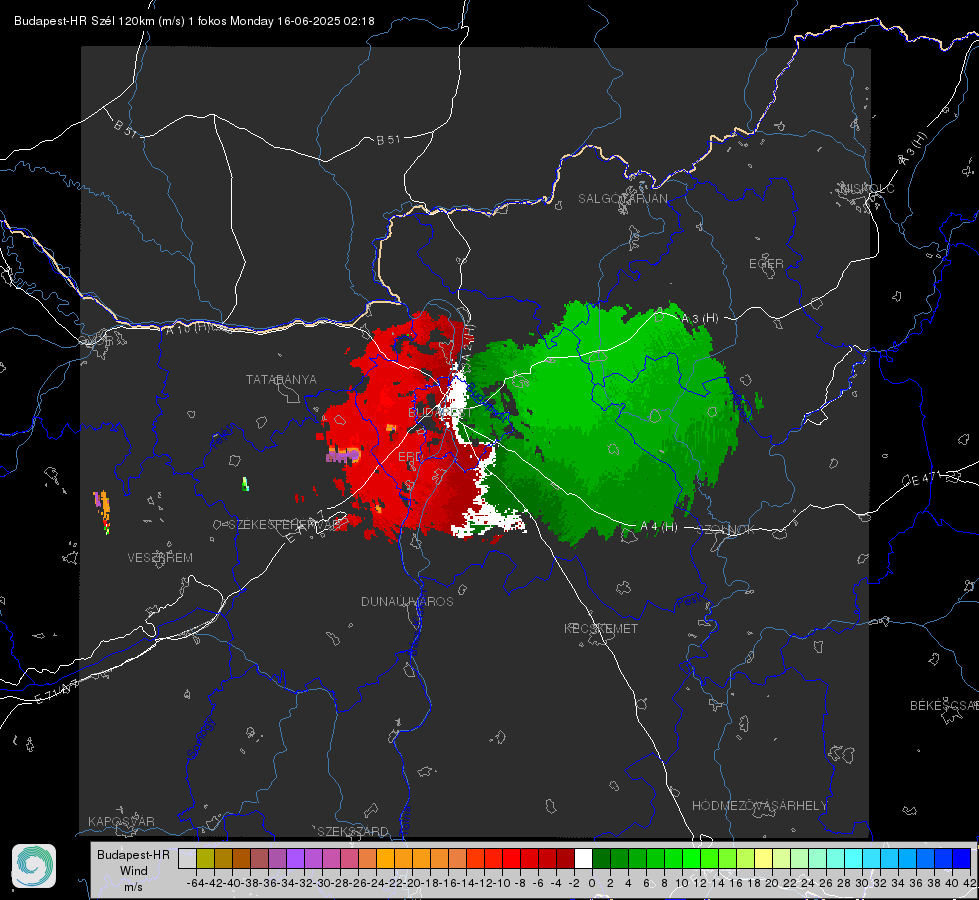This screenshot has width=979, height=900.
Task: Click the purple velocity patch west of Erd
Action: coord(343,454)
